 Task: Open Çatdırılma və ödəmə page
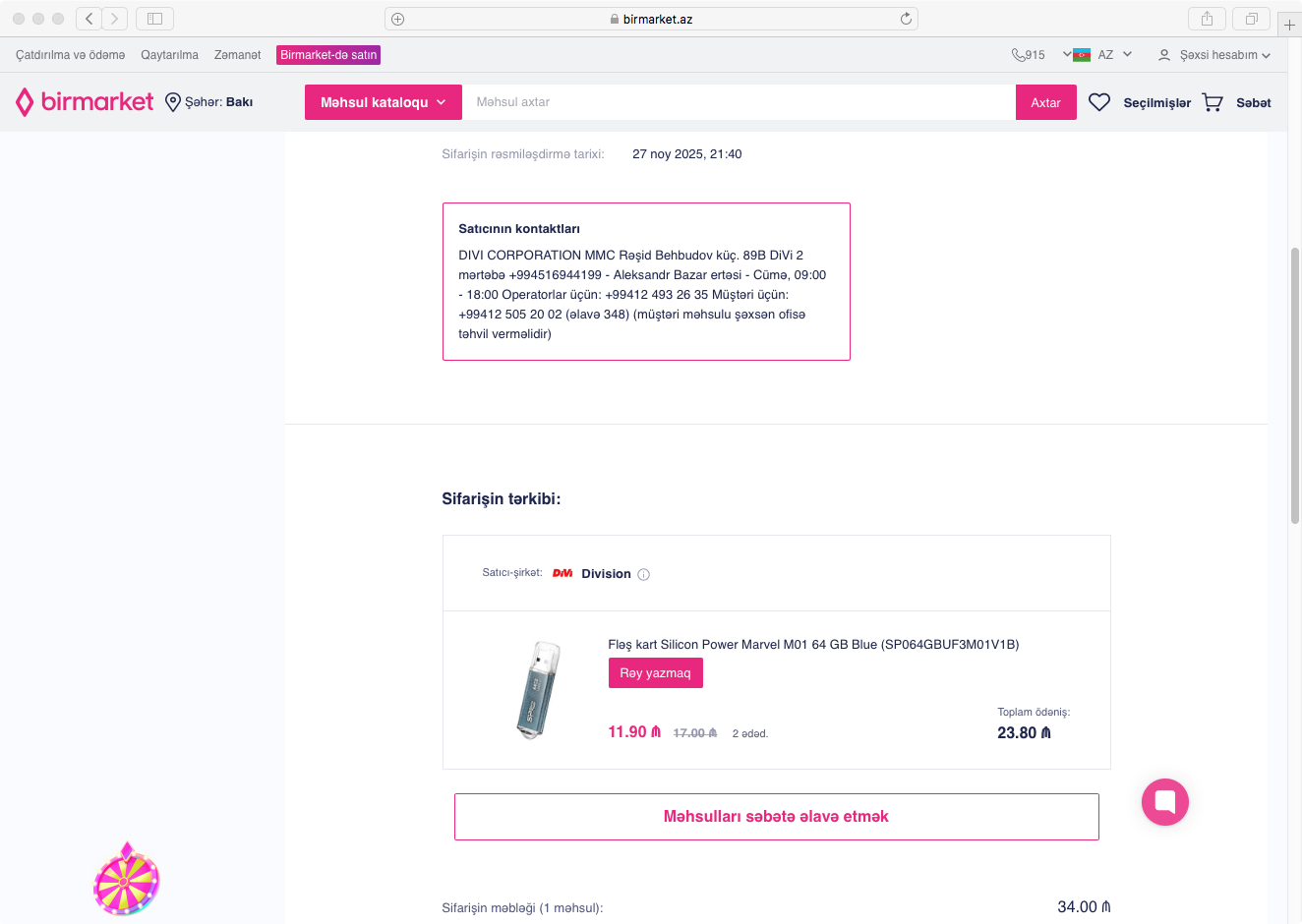coord(70,55)
